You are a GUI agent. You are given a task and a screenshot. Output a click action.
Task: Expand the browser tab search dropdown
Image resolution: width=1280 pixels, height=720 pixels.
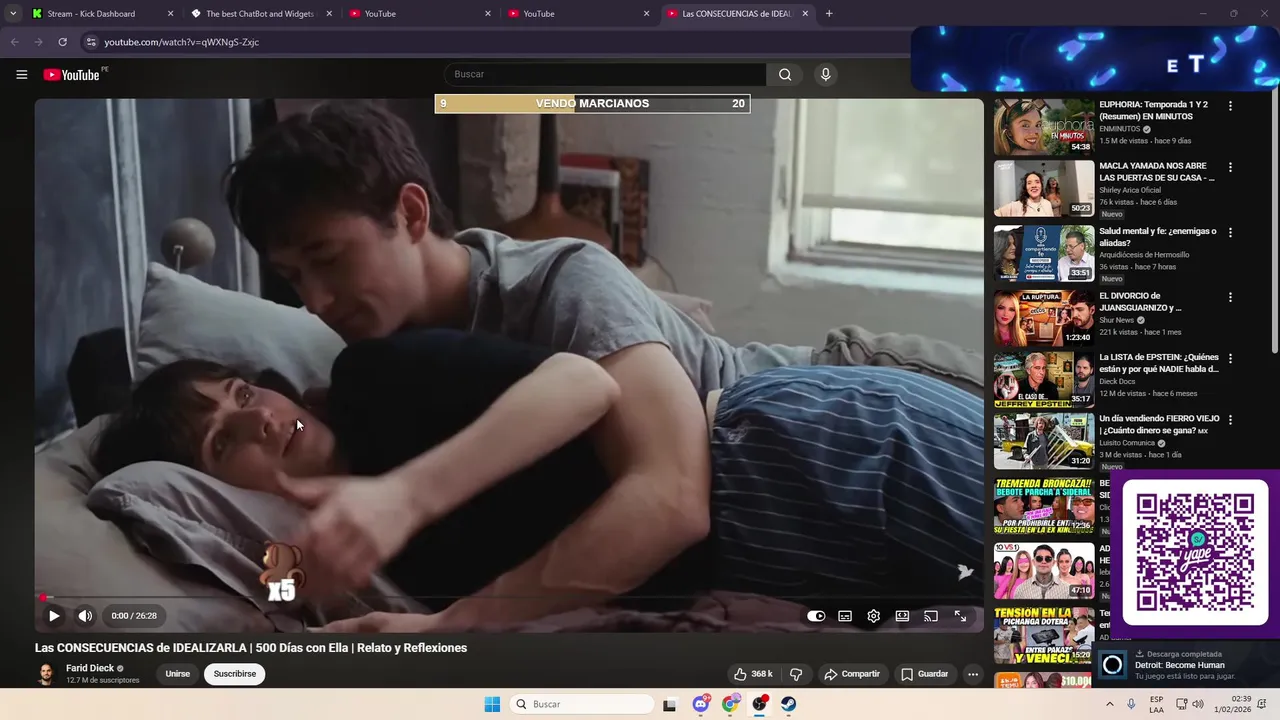[x=12, y=14]
